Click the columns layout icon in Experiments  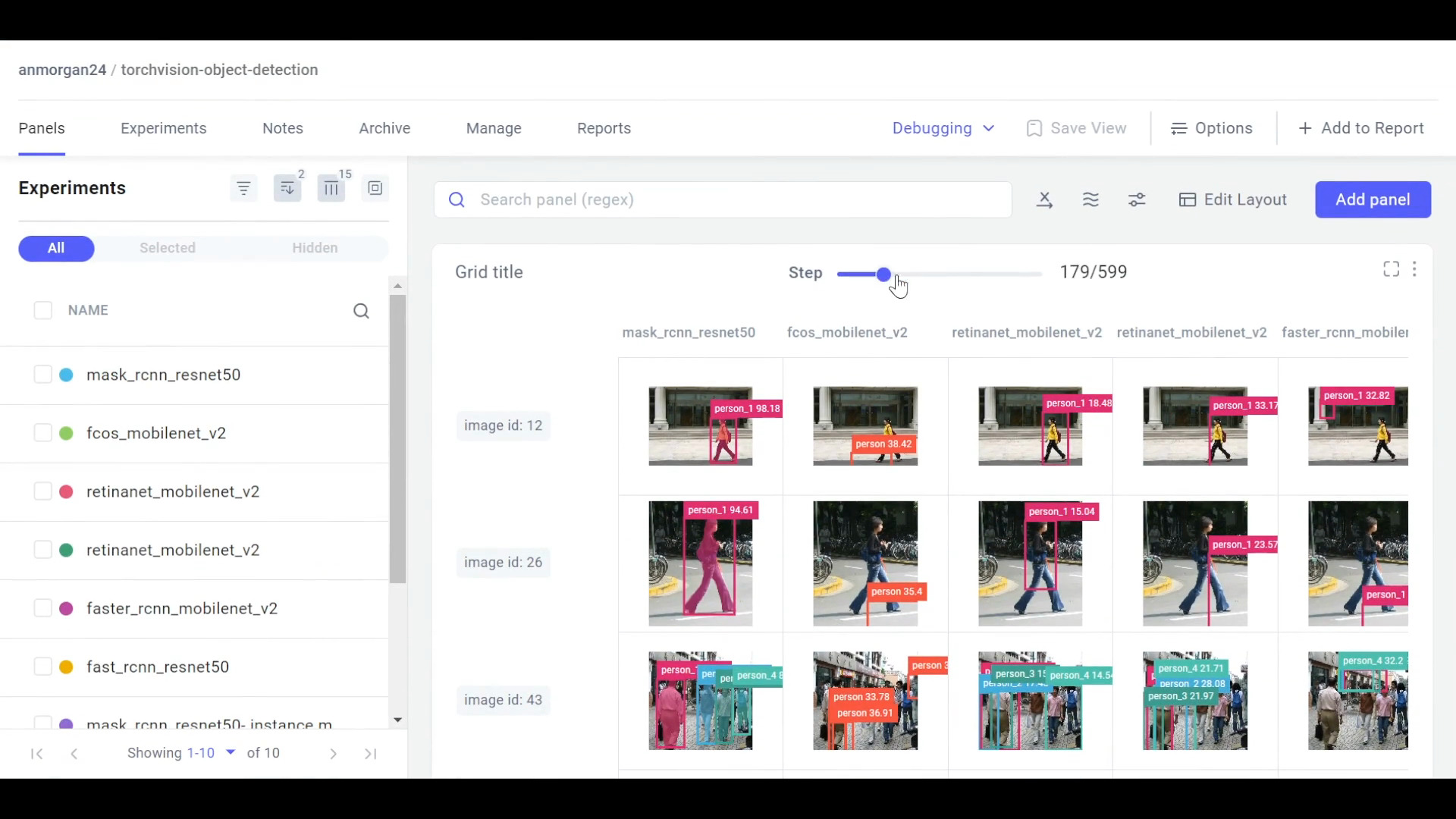(x=331, y=188)
